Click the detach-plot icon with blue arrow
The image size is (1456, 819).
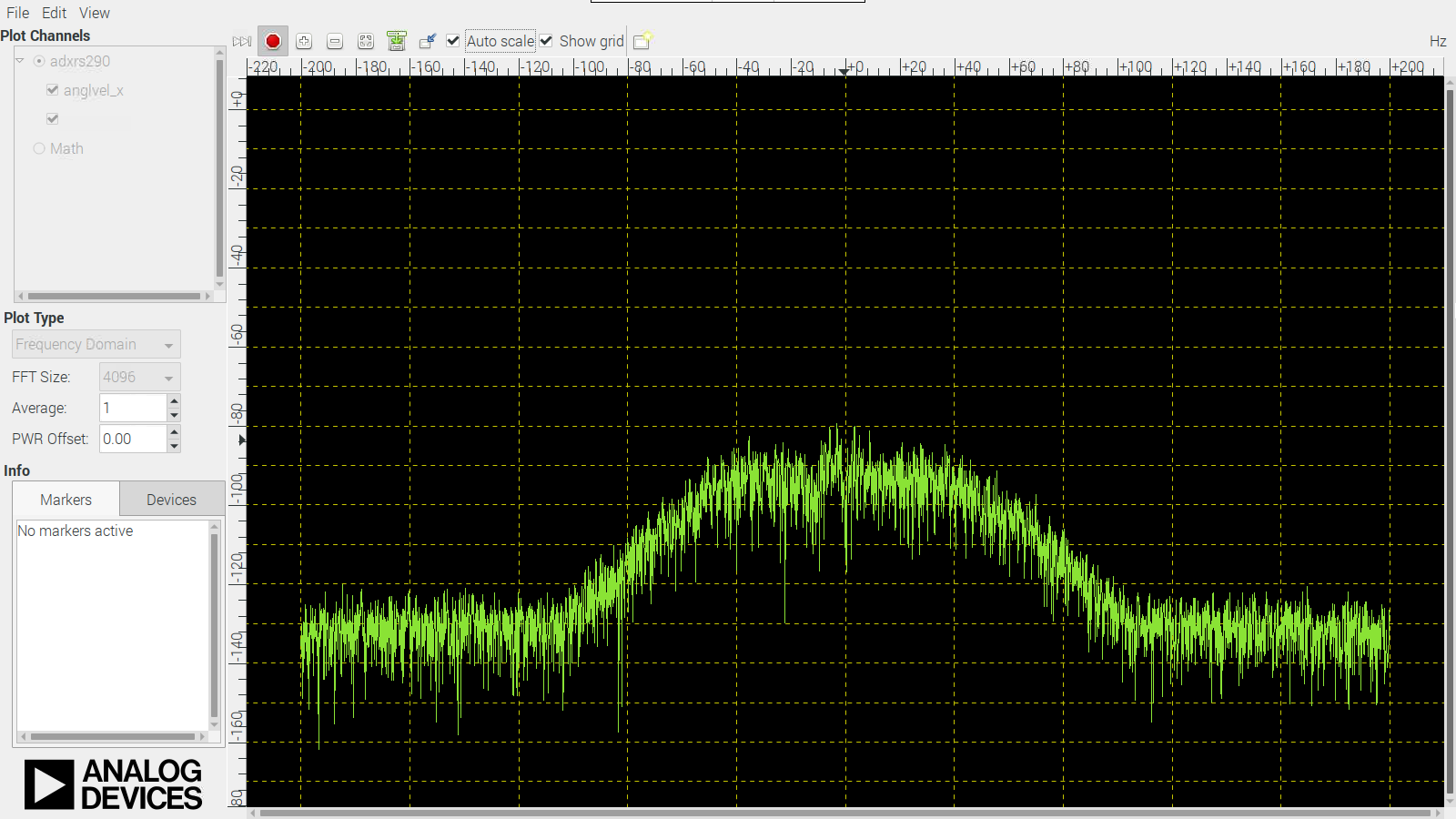point(428,41)
